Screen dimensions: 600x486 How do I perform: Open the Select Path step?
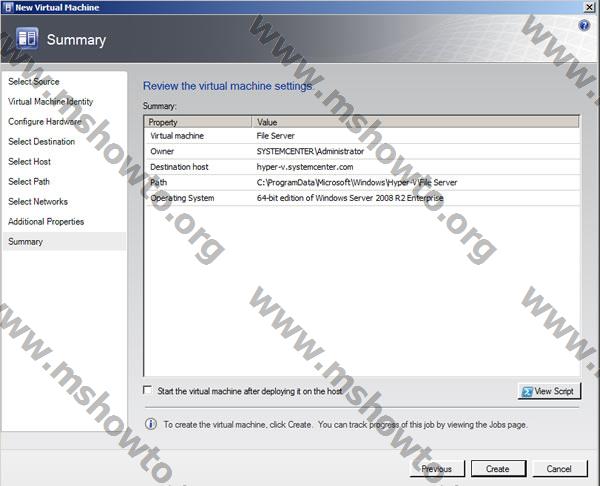pos(29,181)
